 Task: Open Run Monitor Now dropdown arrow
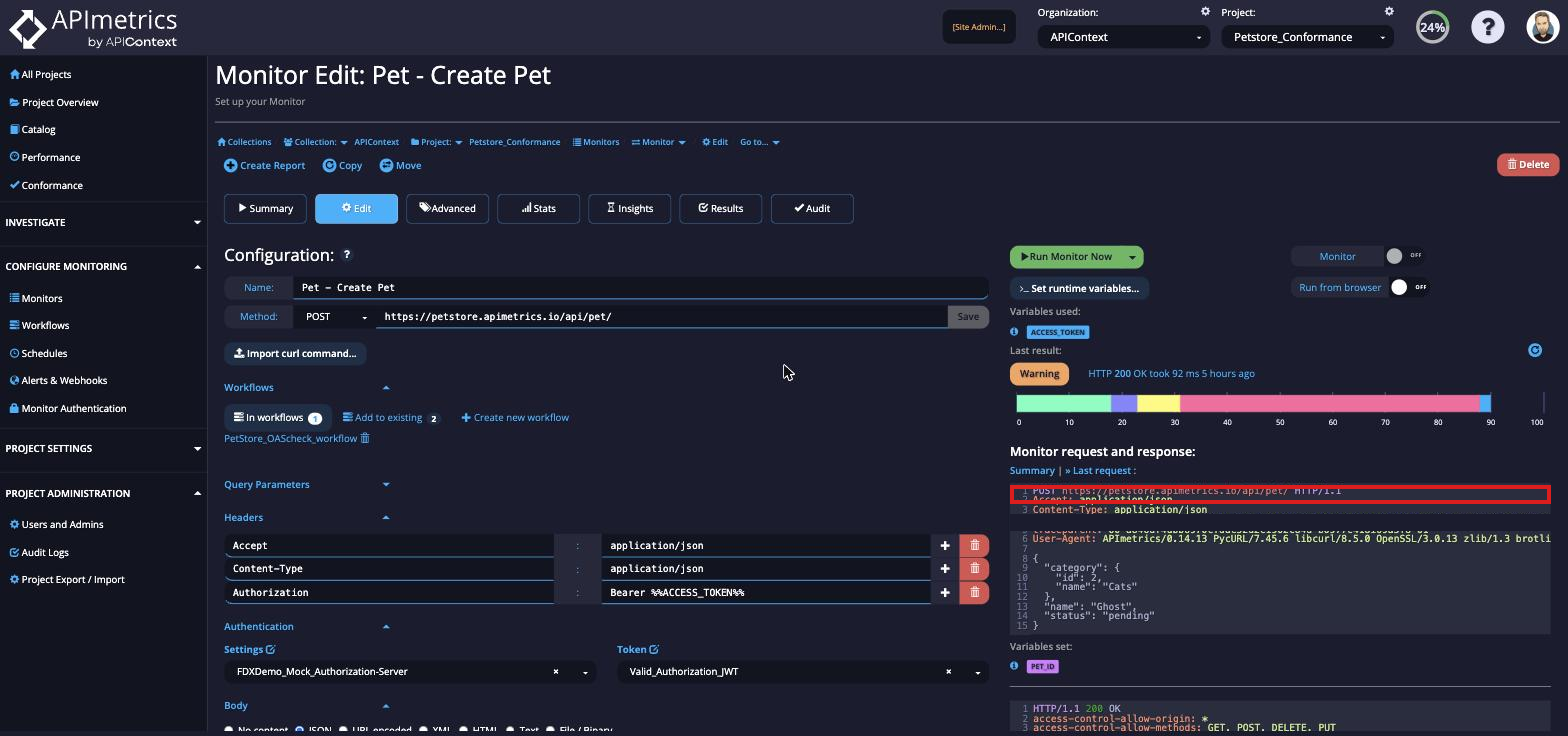[x=1132, y=257]
